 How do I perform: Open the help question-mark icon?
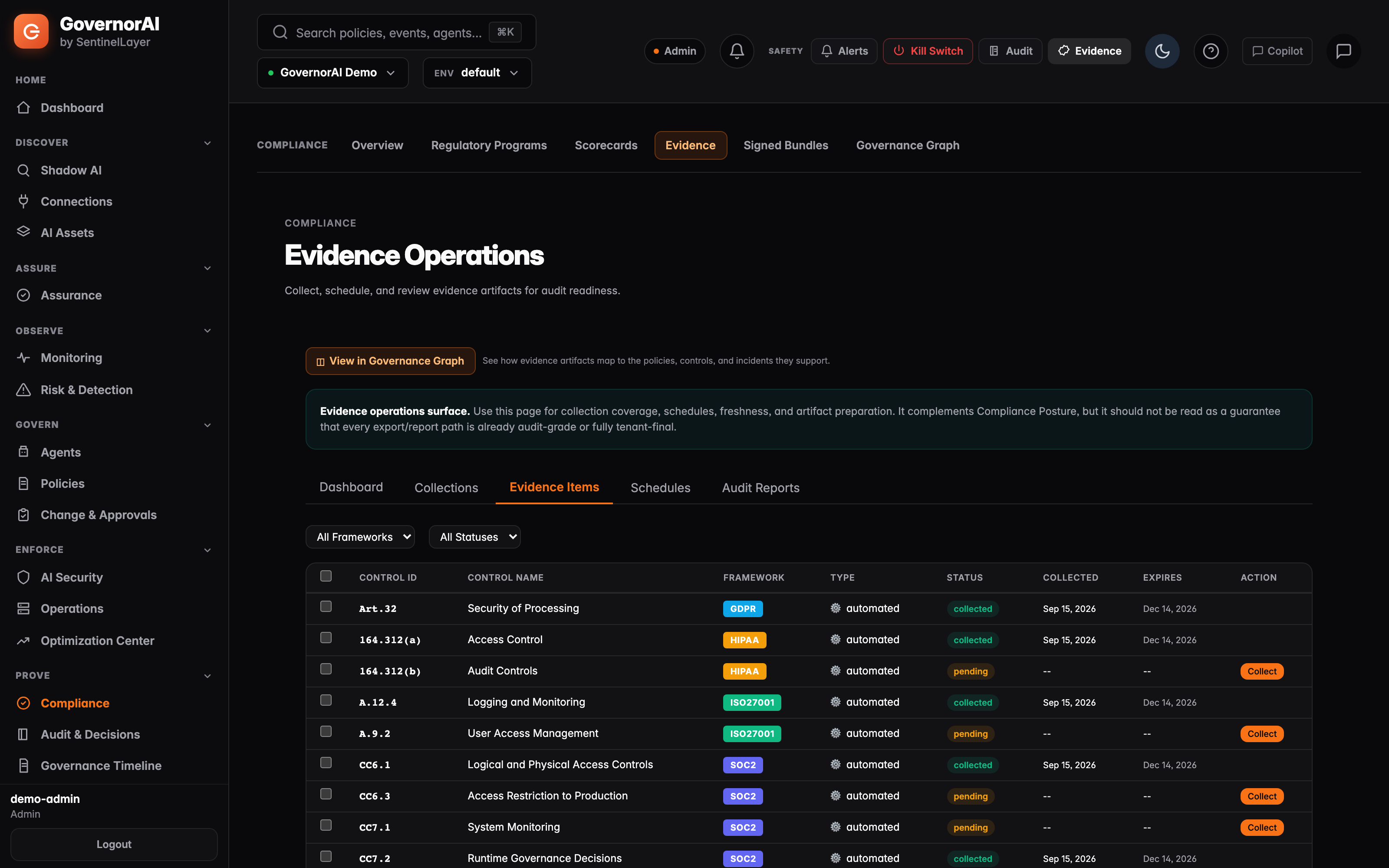(1211, 51)
